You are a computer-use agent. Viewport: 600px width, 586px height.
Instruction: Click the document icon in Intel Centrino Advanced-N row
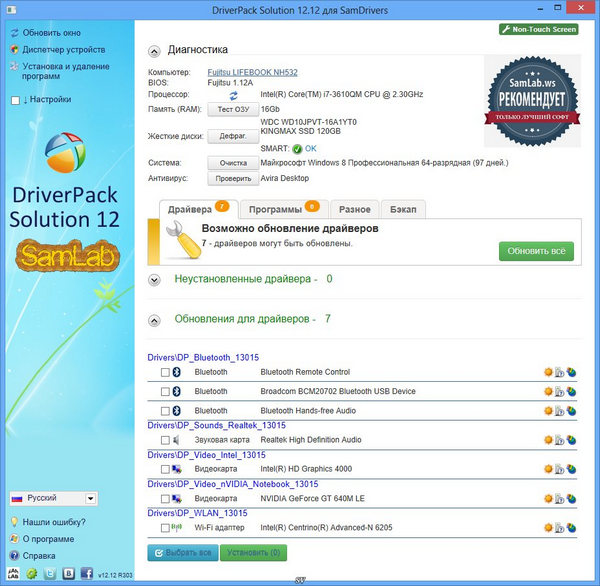(559, 528)
